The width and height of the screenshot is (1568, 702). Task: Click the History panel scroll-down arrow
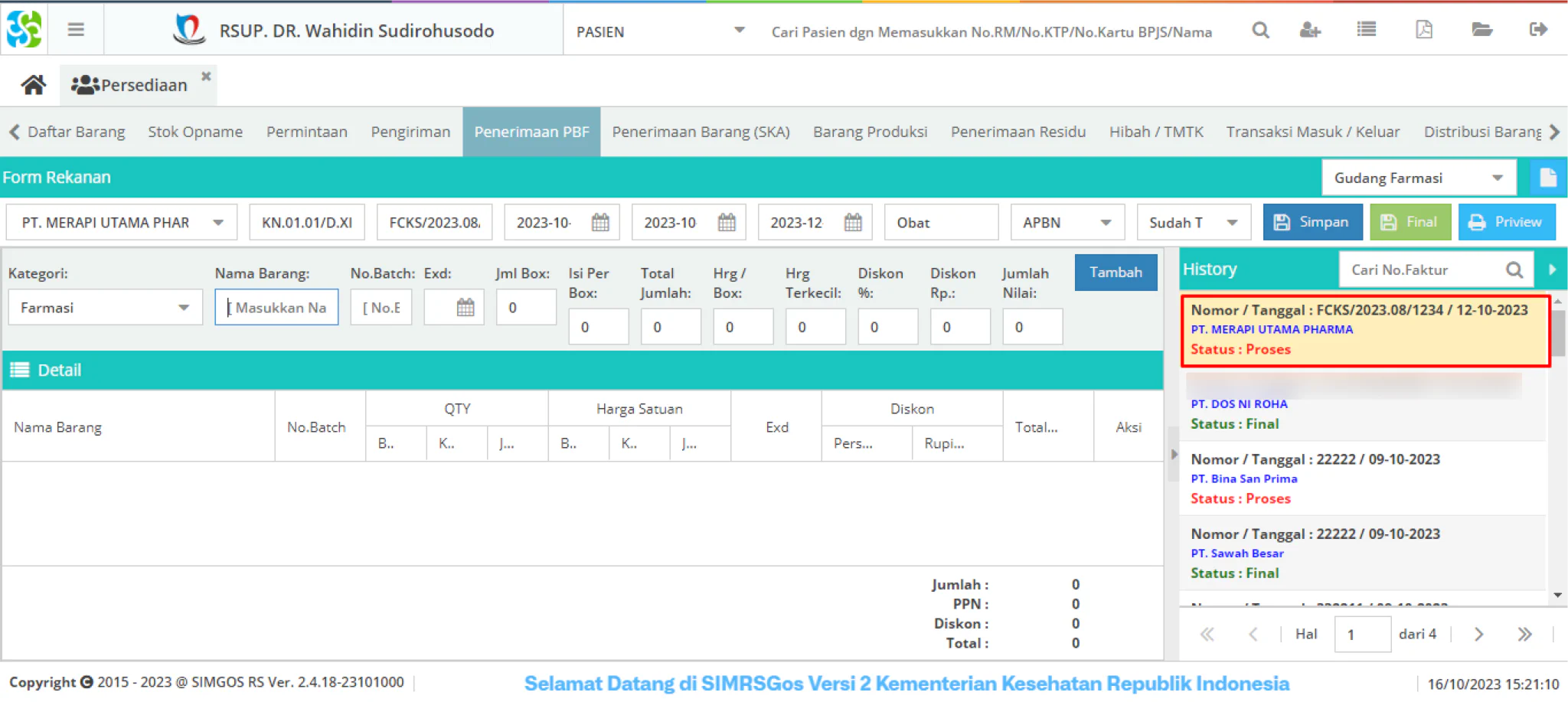click(1557, 595)
